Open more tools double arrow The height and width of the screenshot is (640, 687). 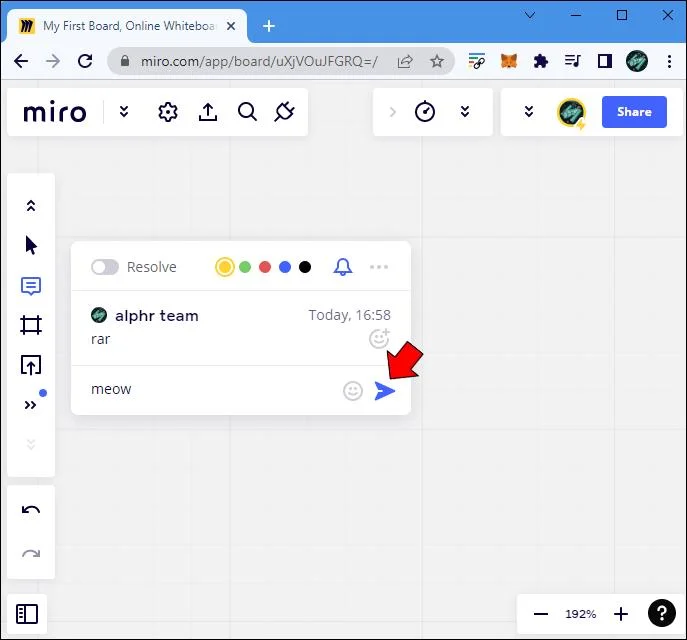tap(30, 405)
